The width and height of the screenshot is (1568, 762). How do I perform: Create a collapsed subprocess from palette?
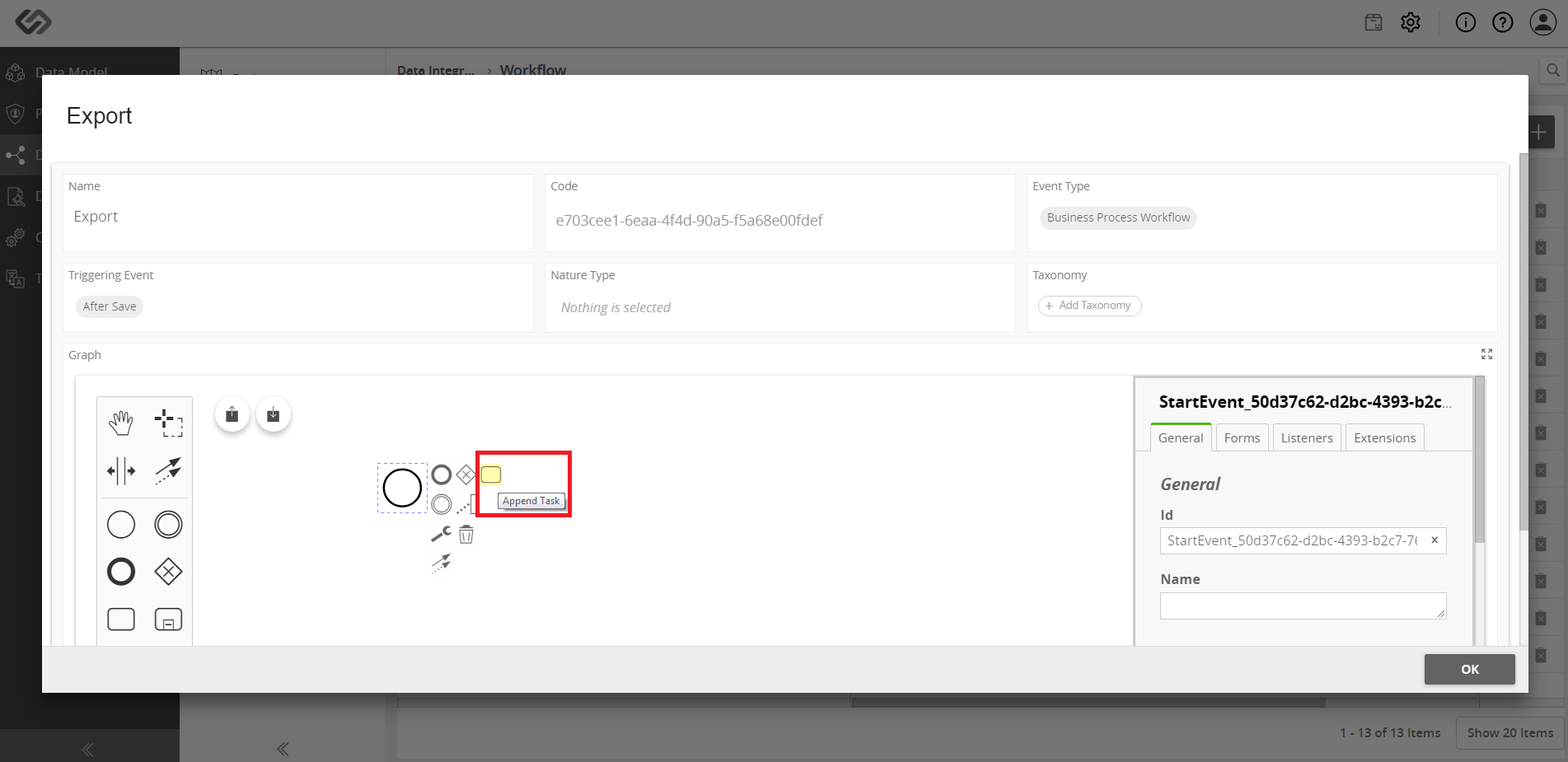pyautogui.click(x=168, y=619)
